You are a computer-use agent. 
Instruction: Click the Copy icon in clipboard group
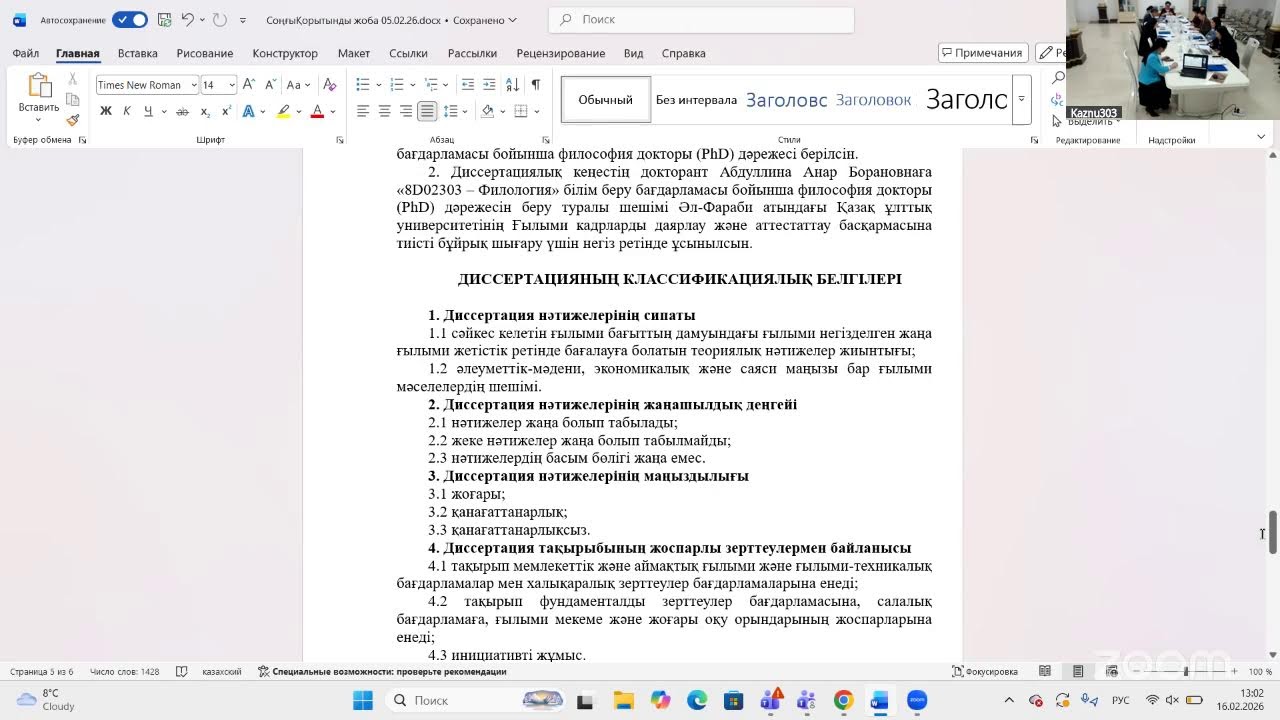[73, 100]
